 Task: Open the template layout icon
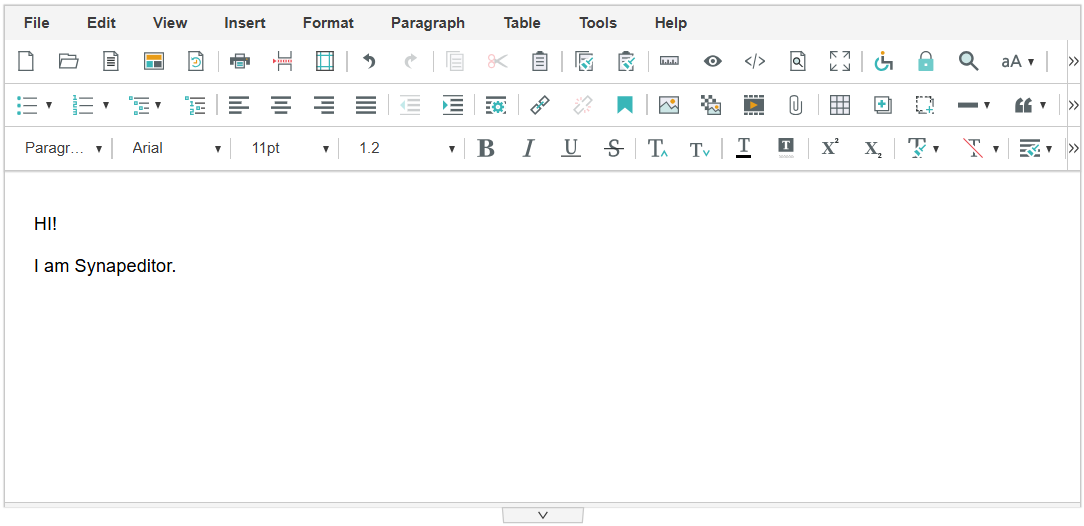point(153,62)
